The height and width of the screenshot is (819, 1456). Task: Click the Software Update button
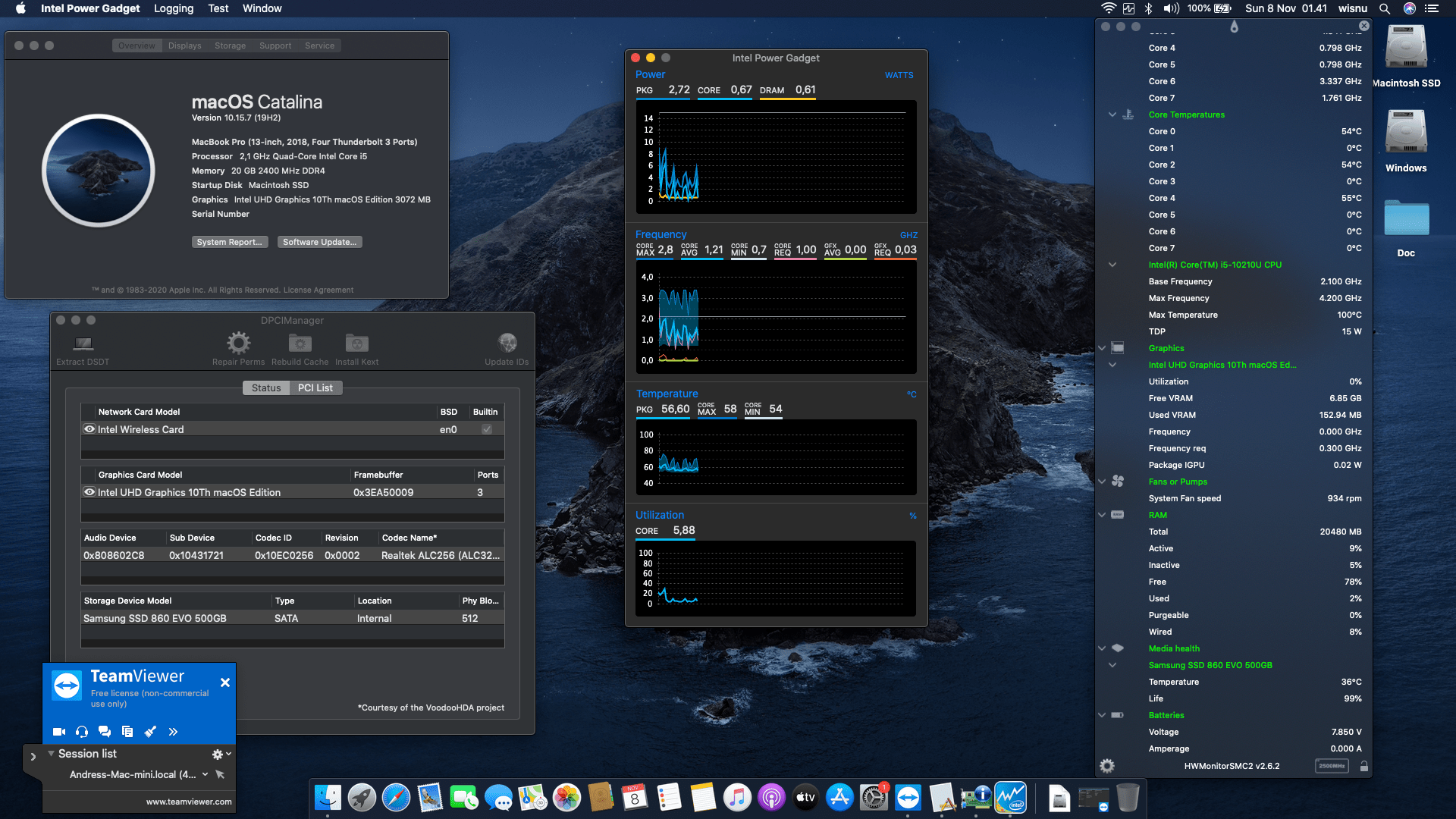[x=319, y=242]
